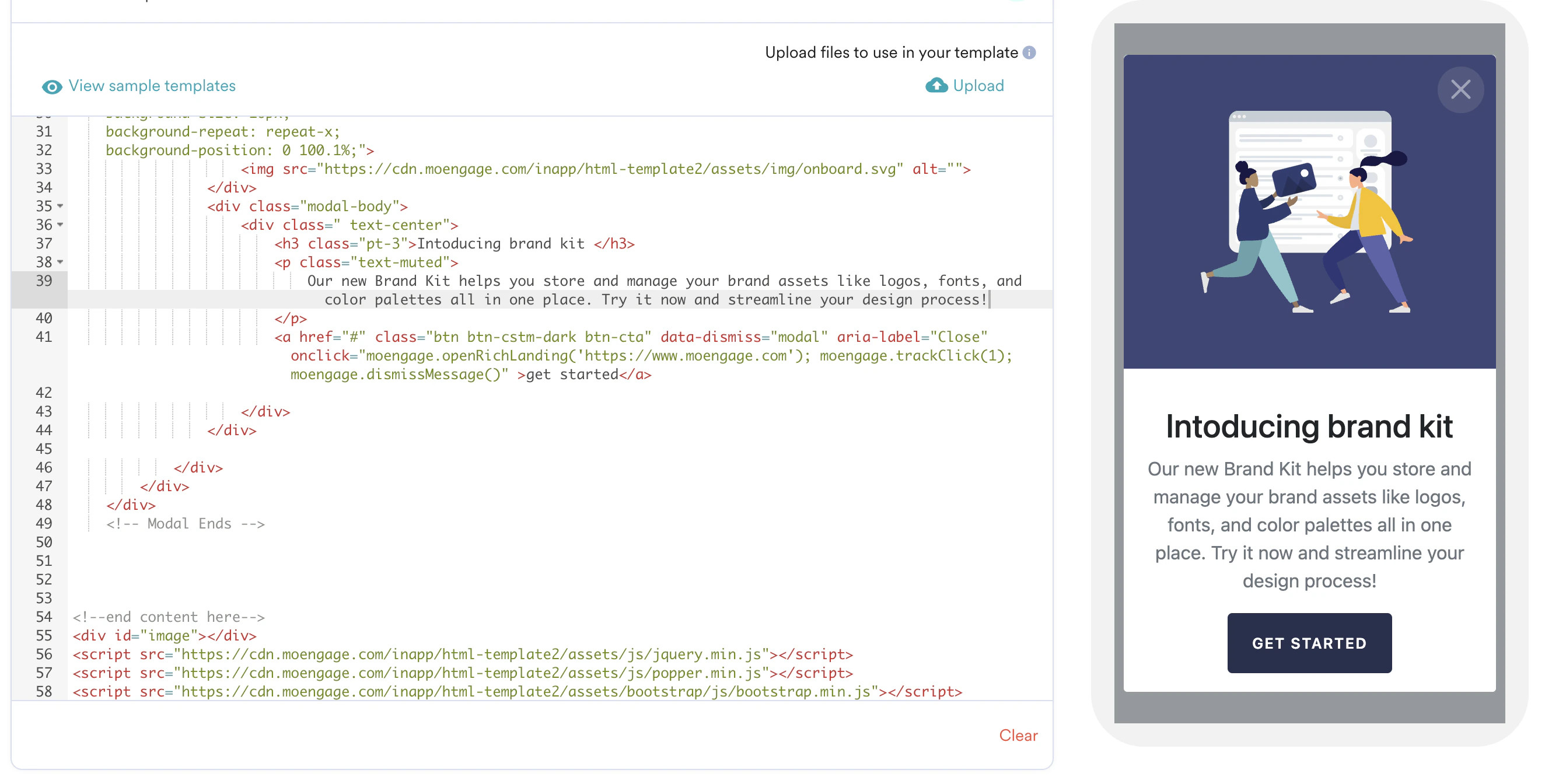Viewport: 1545px width, 784px height.
Task: Click the cloud upload icon next to Upload
Action: pos(936,86)
